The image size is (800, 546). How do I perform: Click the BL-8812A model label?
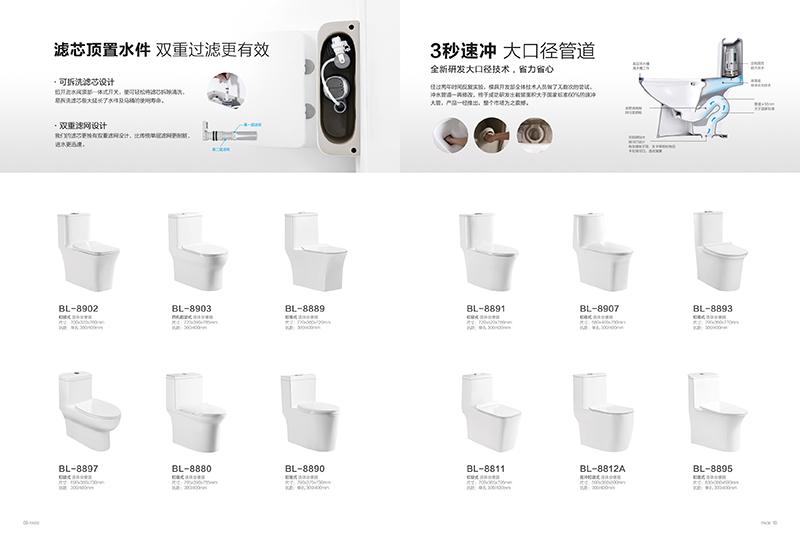[x=602, y=468]
